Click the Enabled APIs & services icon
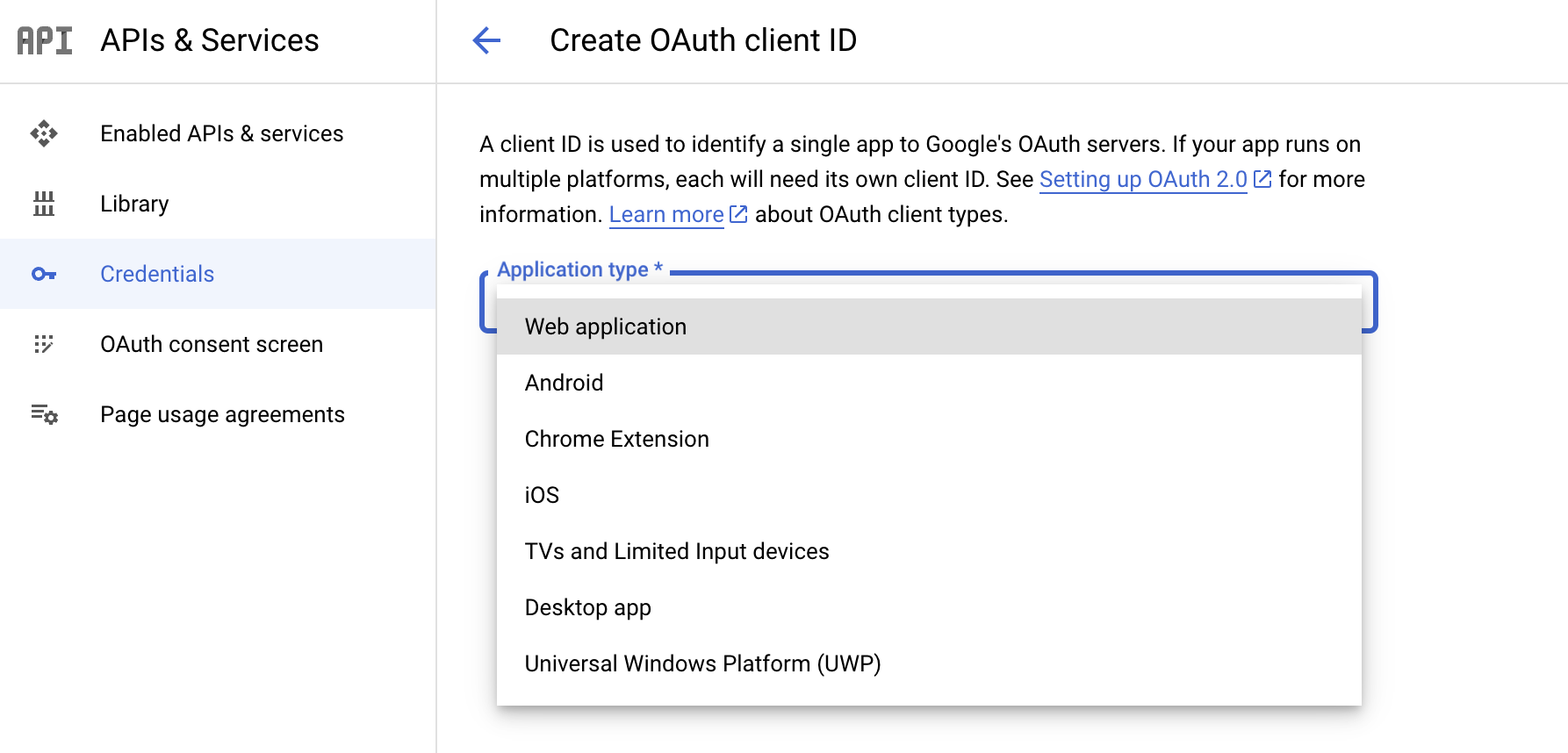1568x753 pixels. tap(44, 133)
